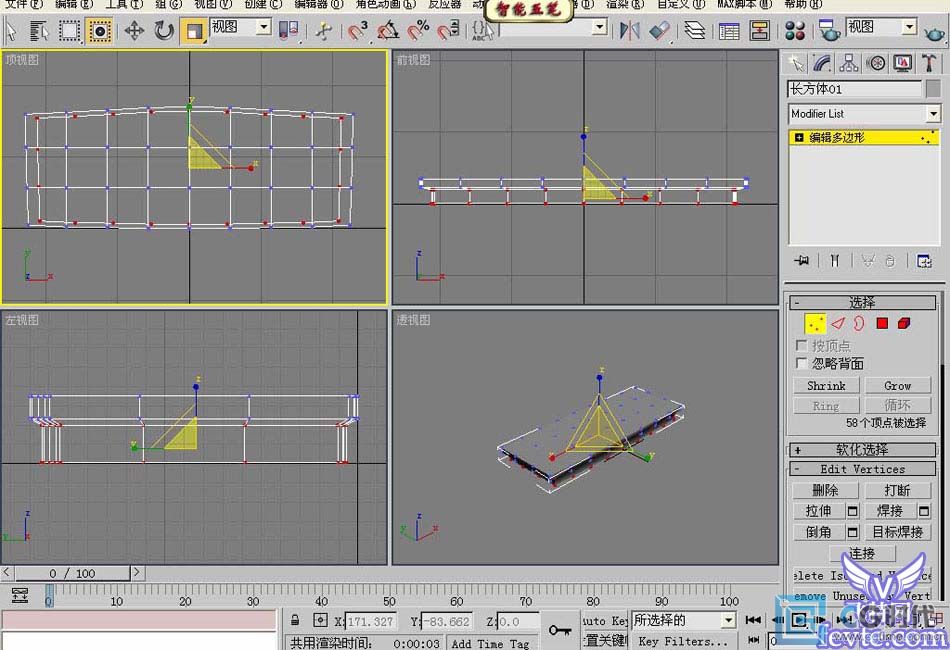Image resolution: width=950 pixels, height=650 pixels.
Task: Select Element sub-object level
Action: (904, 323)
